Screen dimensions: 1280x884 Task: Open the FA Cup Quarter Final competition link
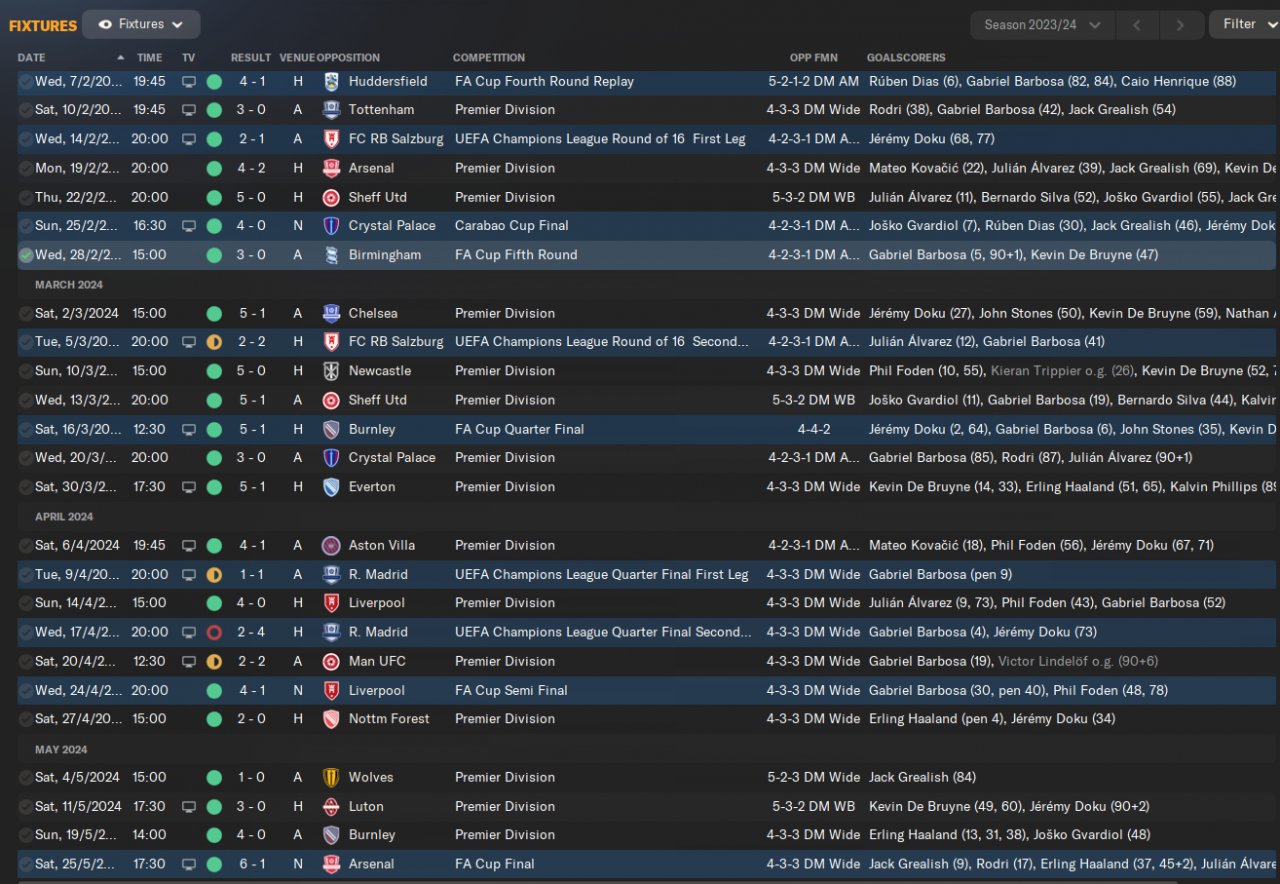click(520, 429)
